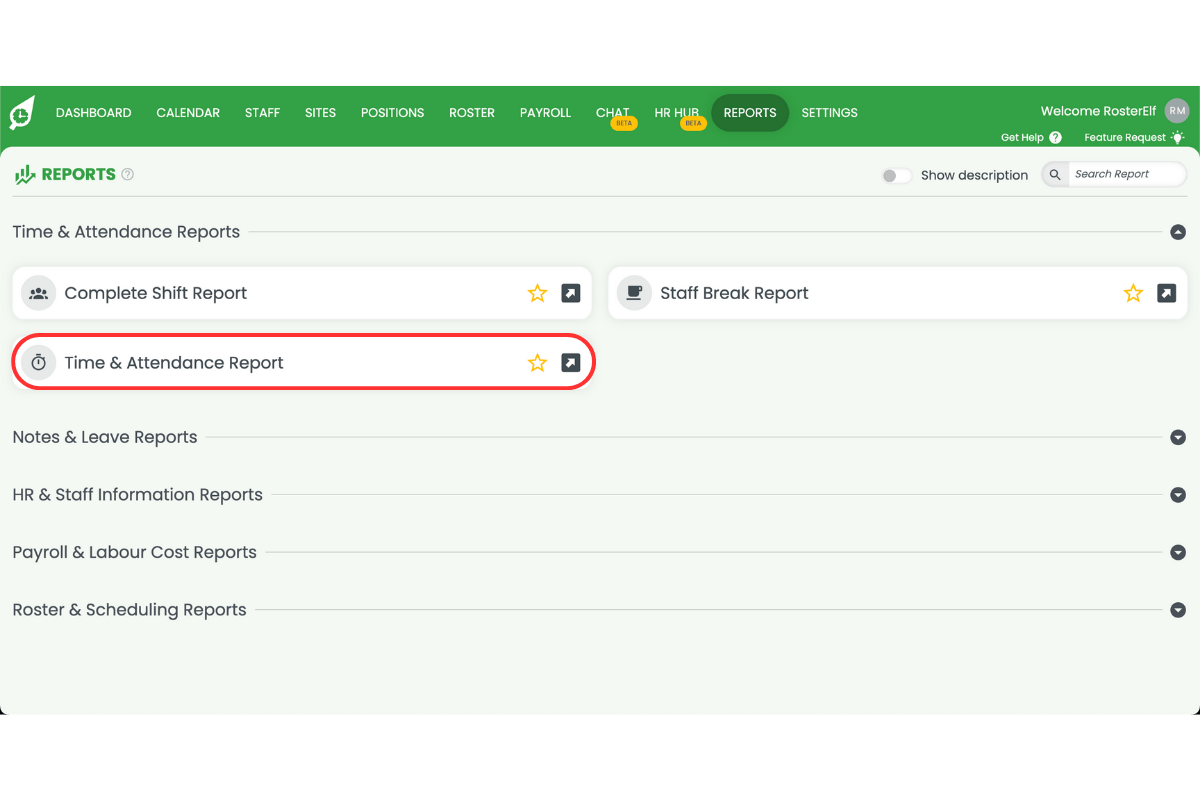Unfavorite the Time & Attendance Report star

coord(537,362)
